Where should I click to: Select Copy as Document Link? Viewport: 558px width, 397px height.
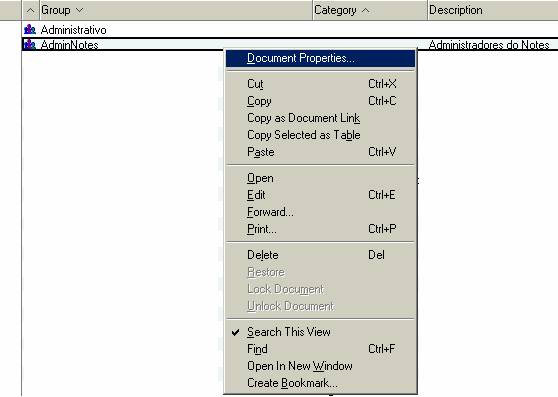pos(320,118)
